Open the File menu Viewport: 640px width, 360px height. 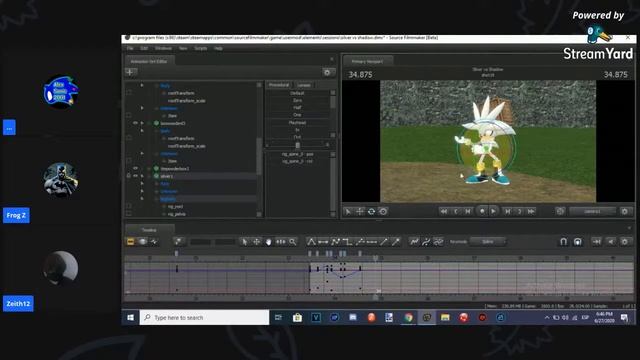pyautogui.click(x=130, y=48)
